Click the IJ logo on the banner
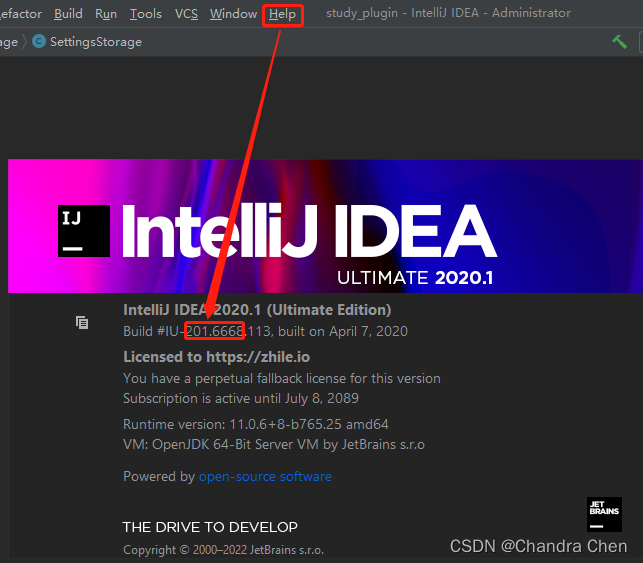Image resolution: width=643 pixels, height=563 pixels. (84, 231)
